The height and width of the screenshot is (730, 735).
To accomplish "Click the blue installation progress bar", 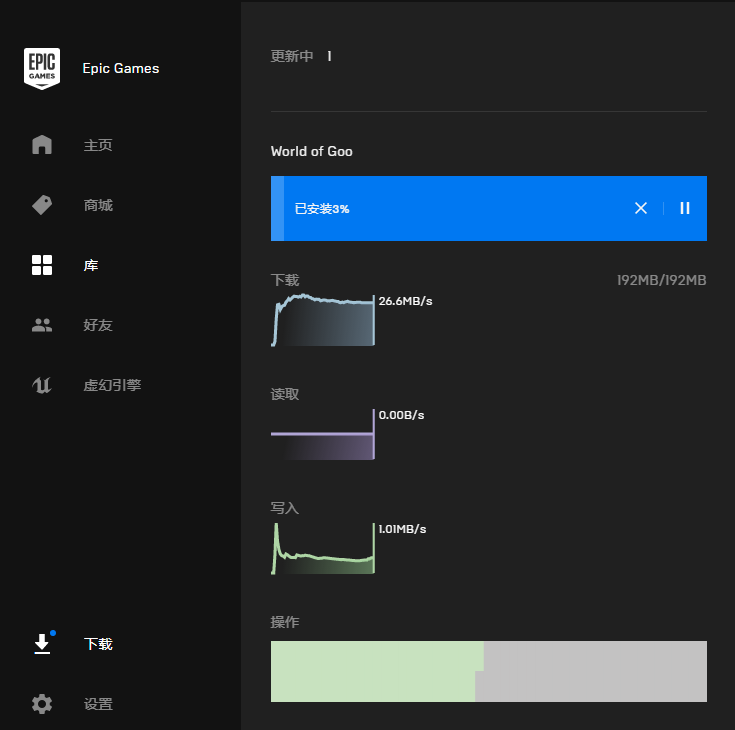I will (460, 208).
